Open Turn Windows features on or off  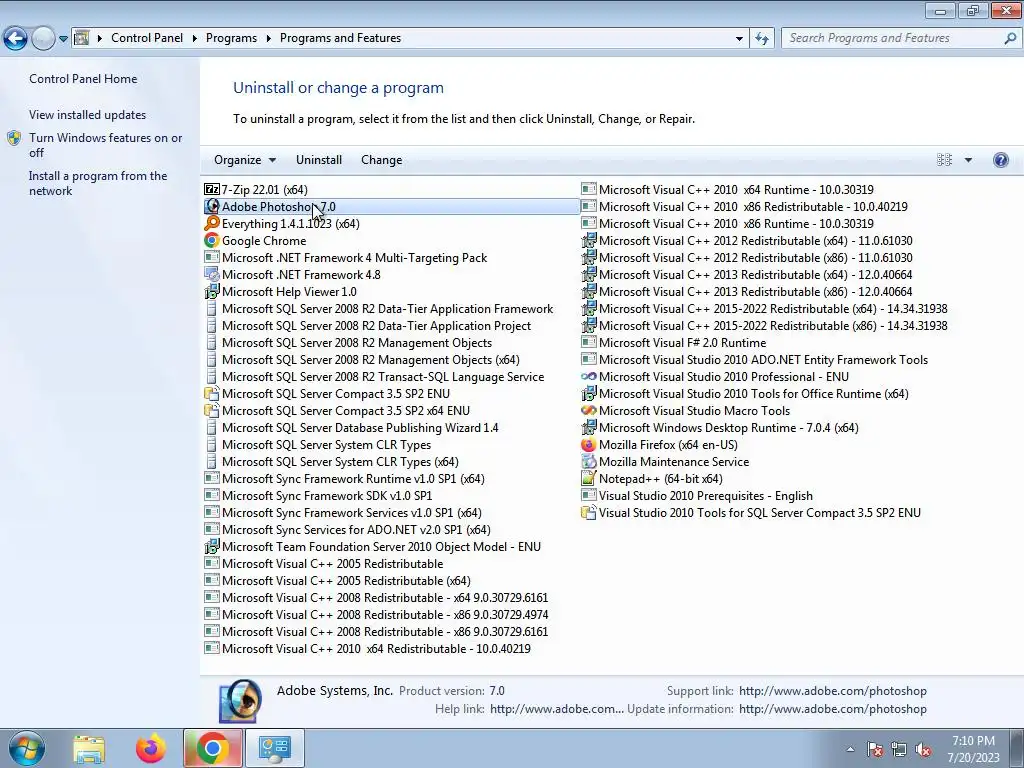point(105,146)
